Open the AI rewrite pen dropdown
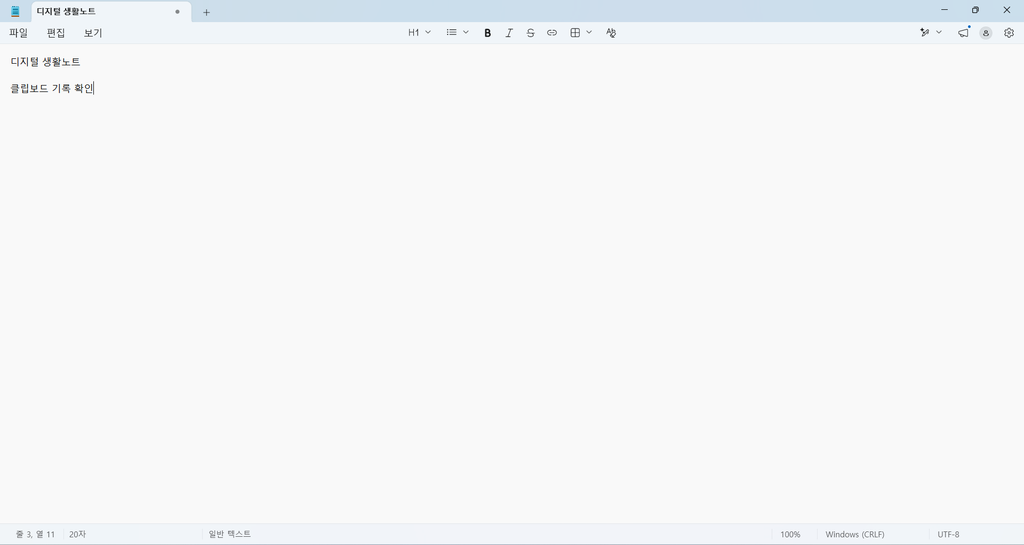 (931, 33)
